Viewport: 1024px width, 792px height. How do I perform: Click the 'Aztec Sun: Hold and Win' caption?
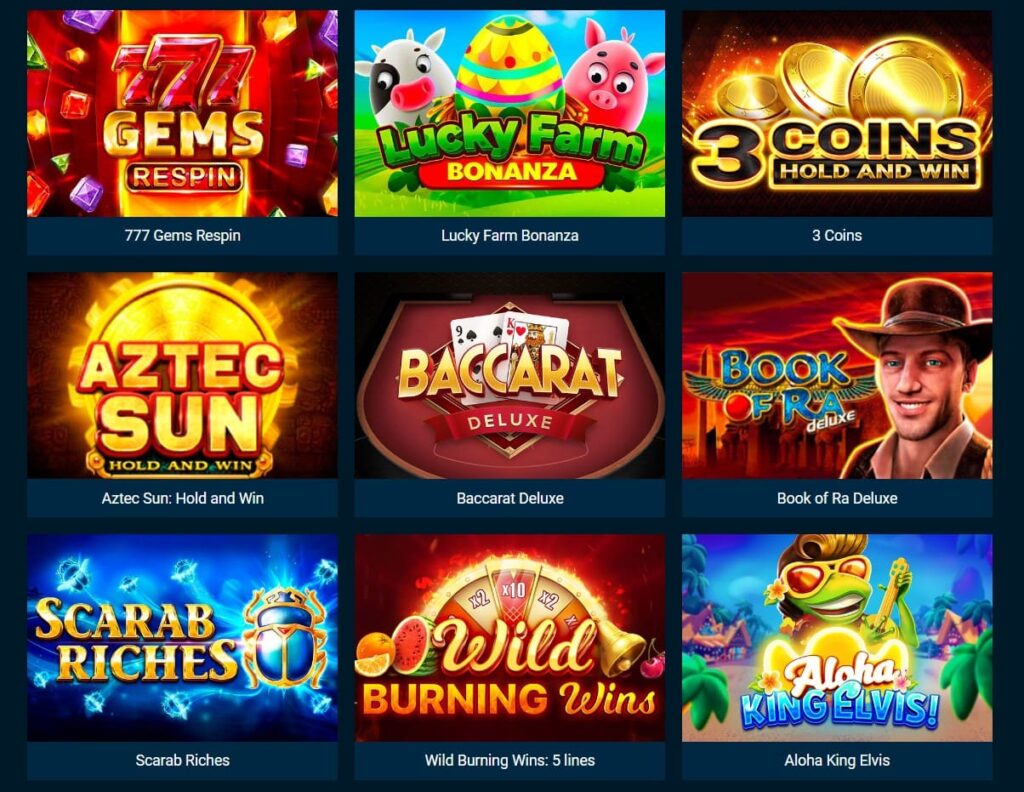(x=182, y=498)
